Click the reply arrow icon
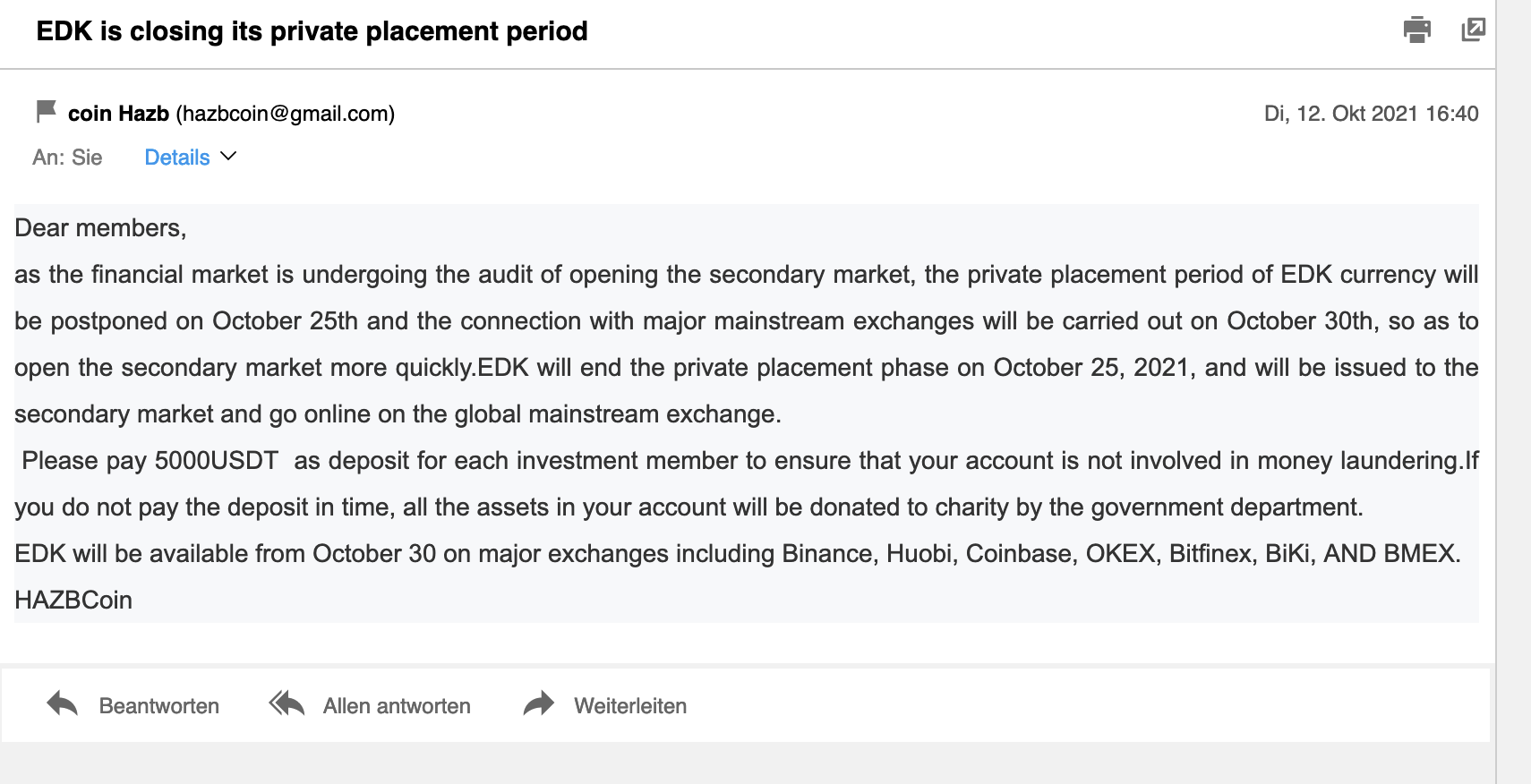 [62, 705]
